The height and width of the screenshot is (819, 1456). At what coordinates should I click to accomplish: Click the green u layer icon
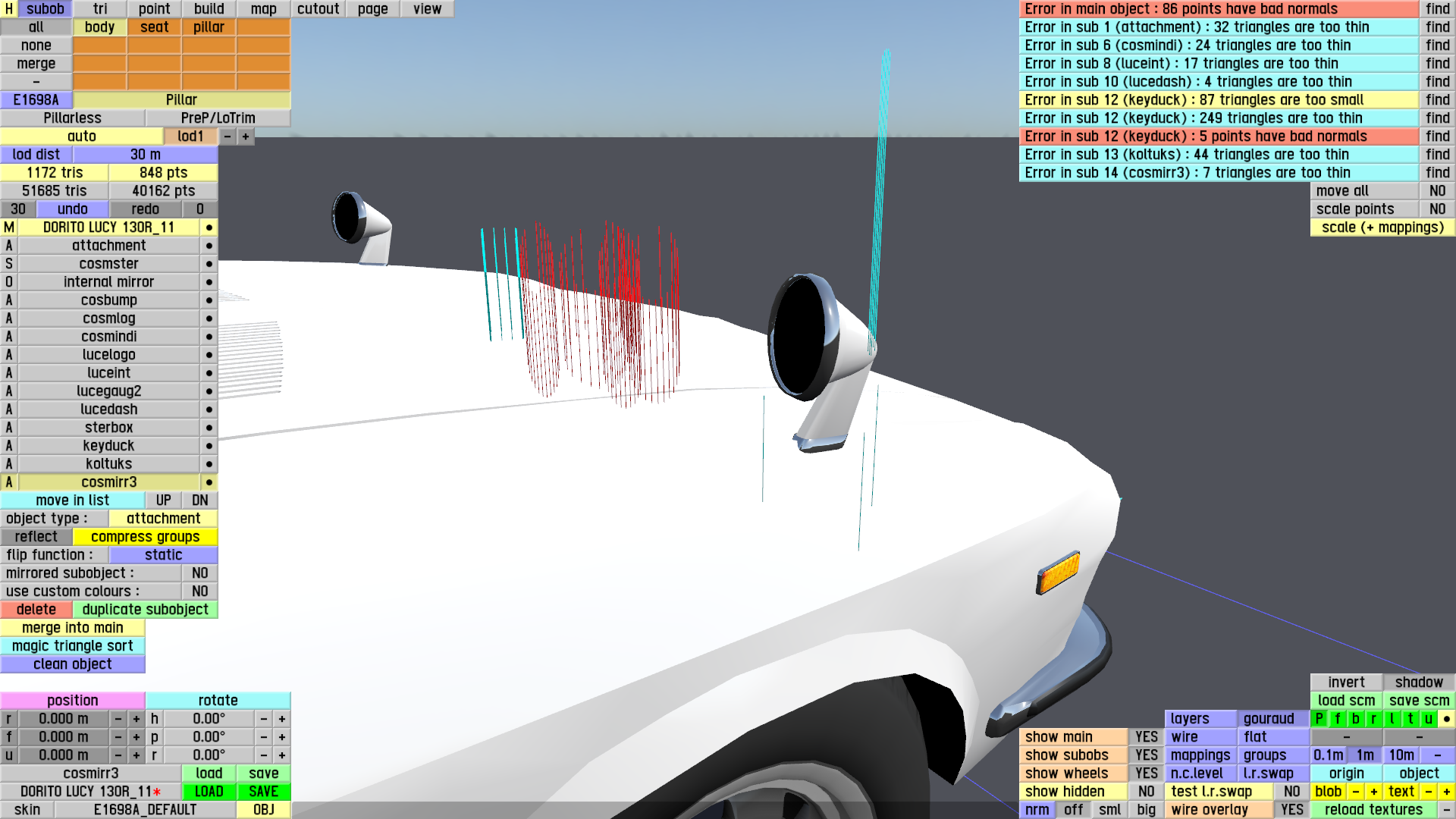[1428, 719]
